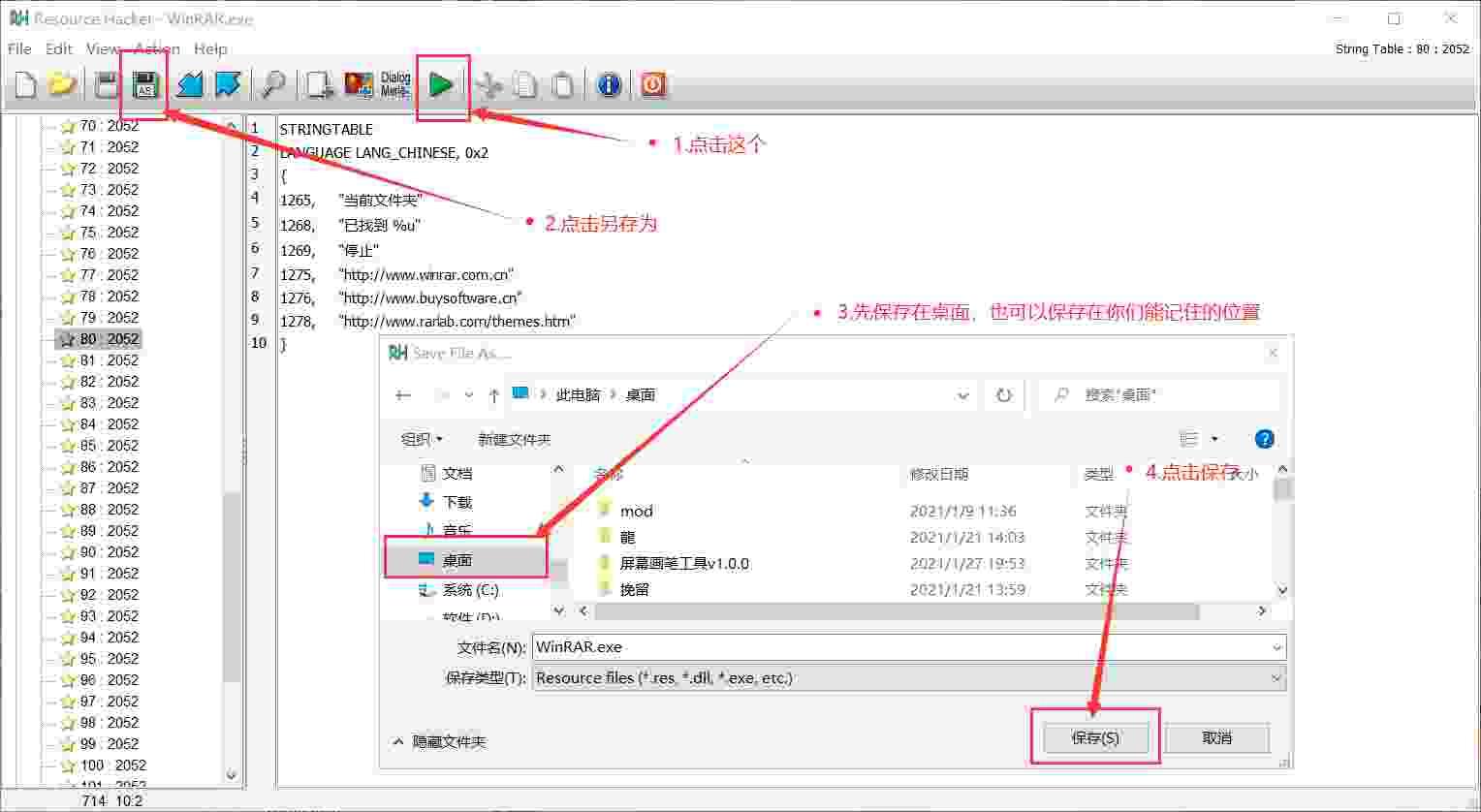Click the folder icon next to 挽留
Image resolution: width=1481 pixels, height=812 pixels.
[605, 589]
